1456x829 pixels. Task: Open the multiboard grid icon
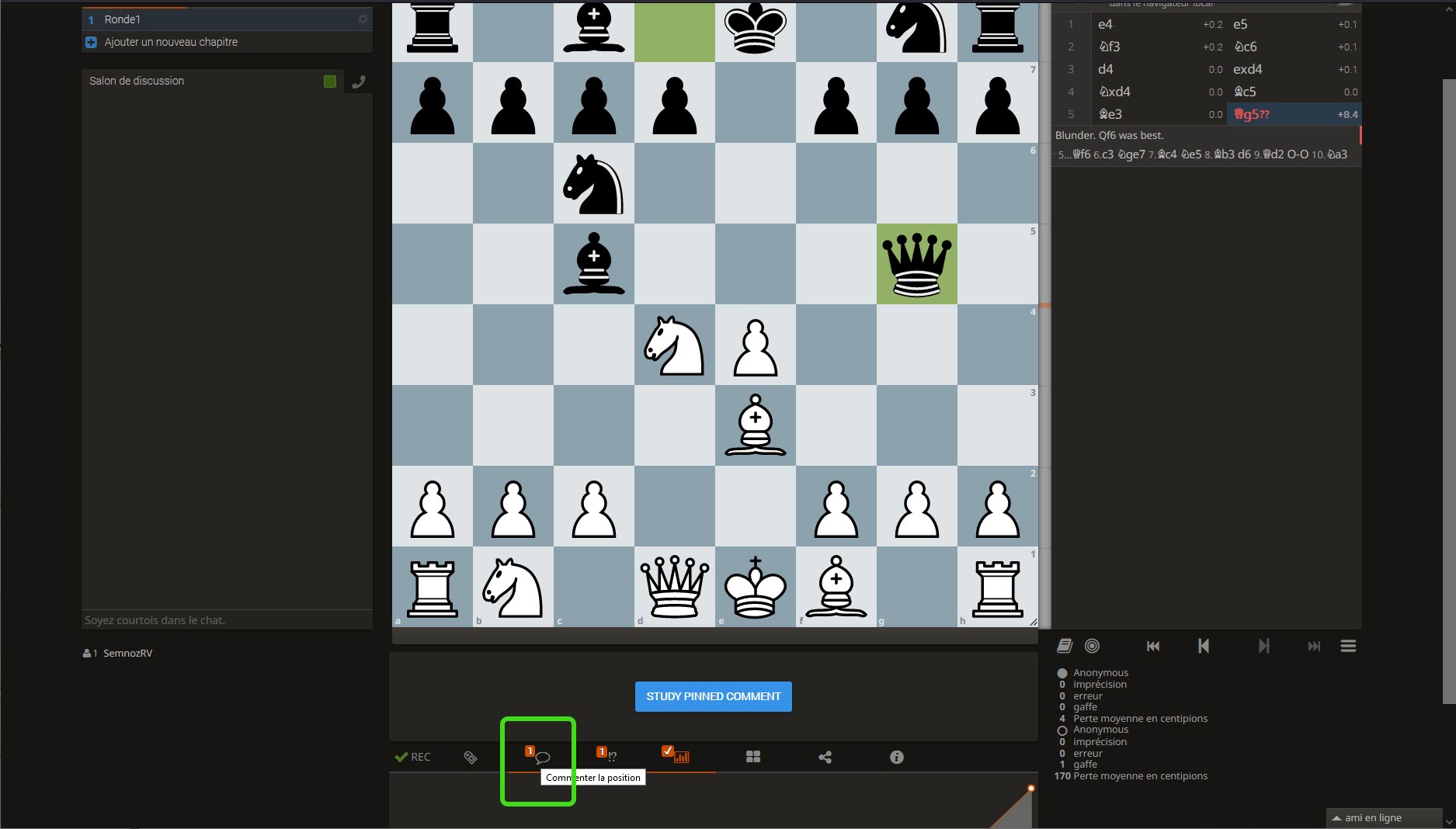click(752, 757)
